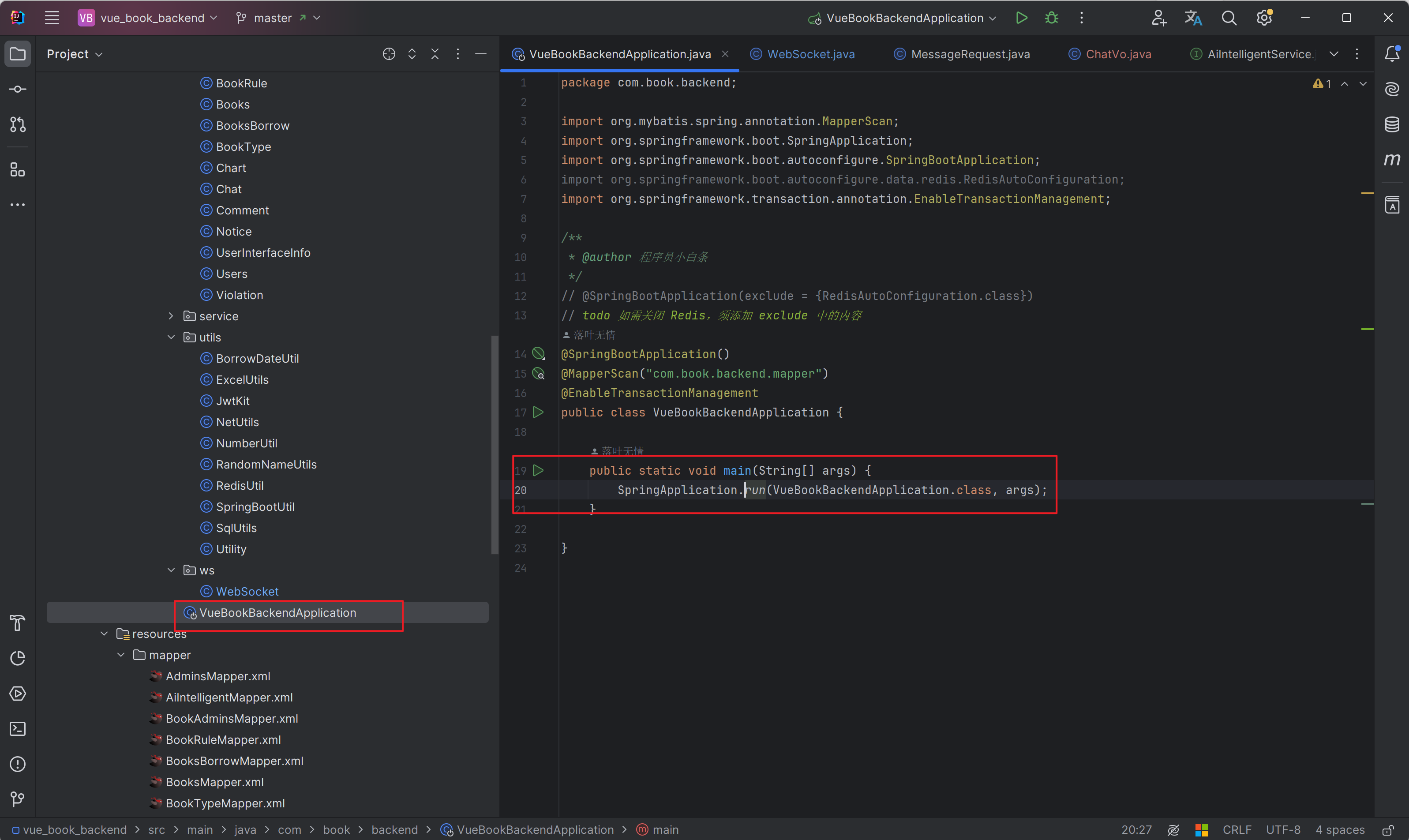Start debugging with the bug icon
This screenshot has width=1409, height=840.
pyautogui.click(x=1051, y=18)
